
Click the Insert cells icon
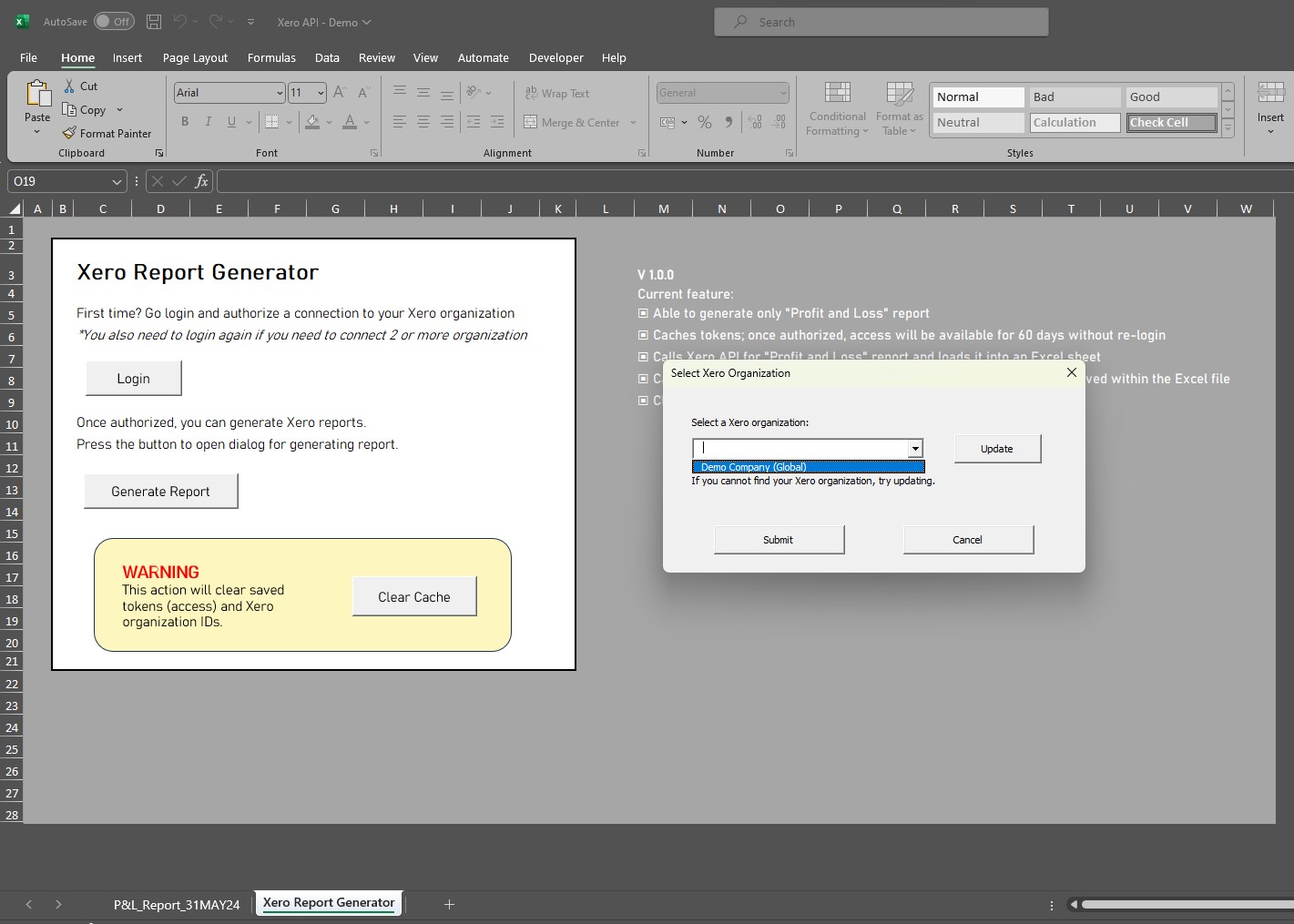[1270, 93]
